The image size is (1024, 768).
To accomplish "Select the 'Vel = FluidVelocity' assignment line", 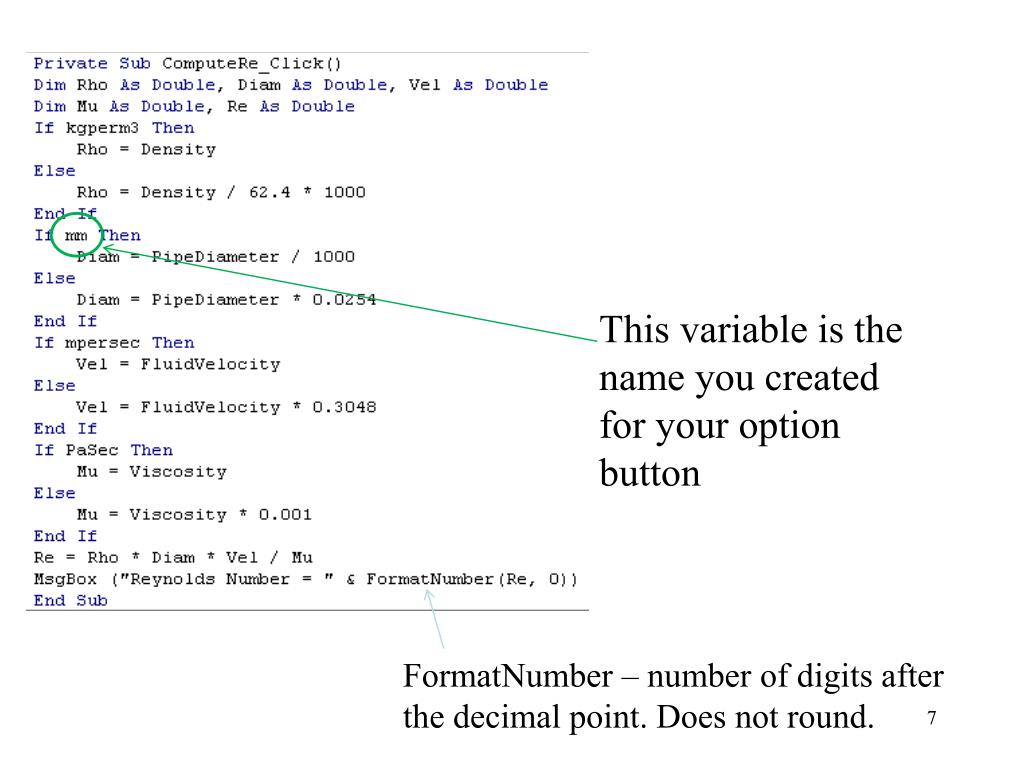I will 178,364.
